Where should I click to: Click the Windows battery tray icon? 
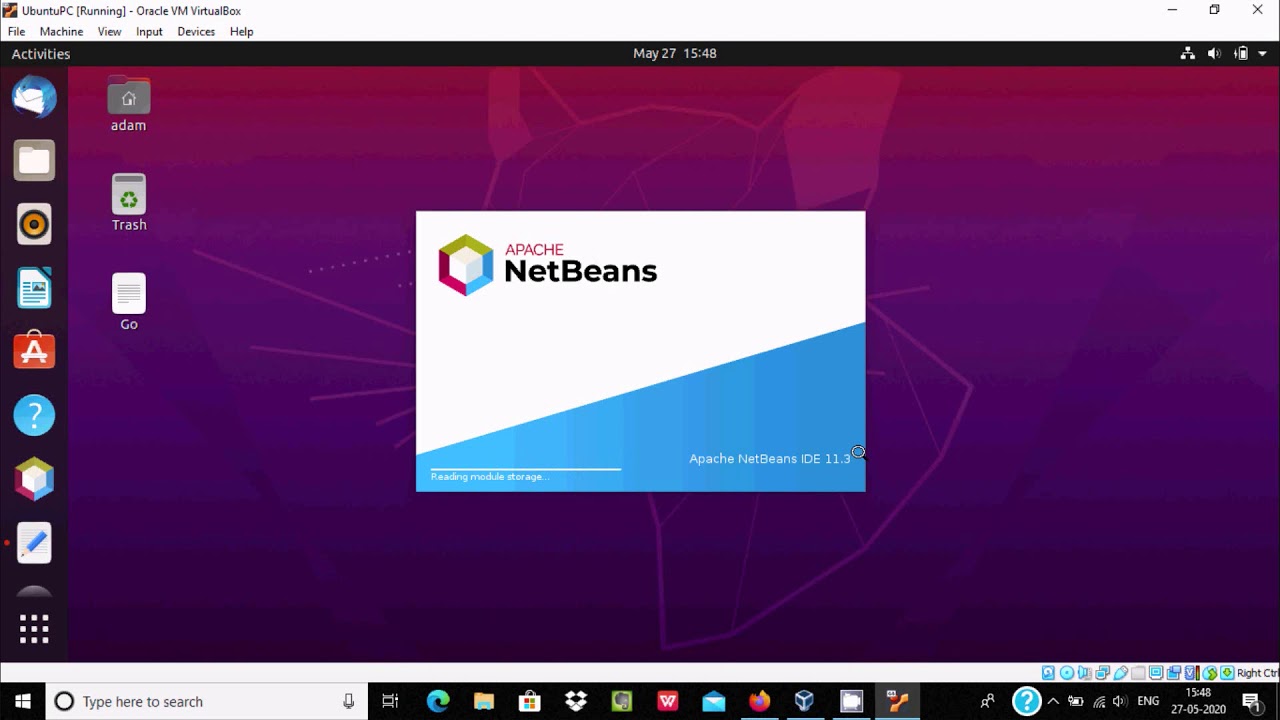pyautogui.click(x=1076, y=701)
